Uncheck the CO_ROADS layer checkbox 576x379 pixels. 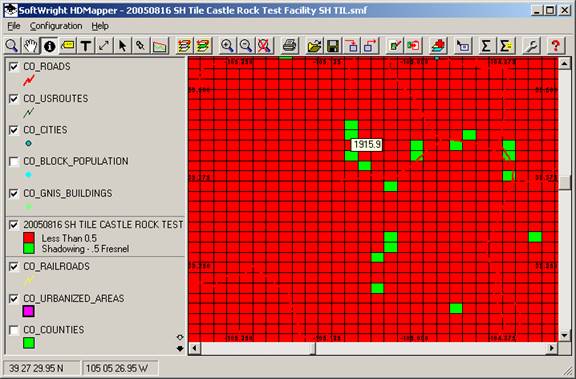14,66
